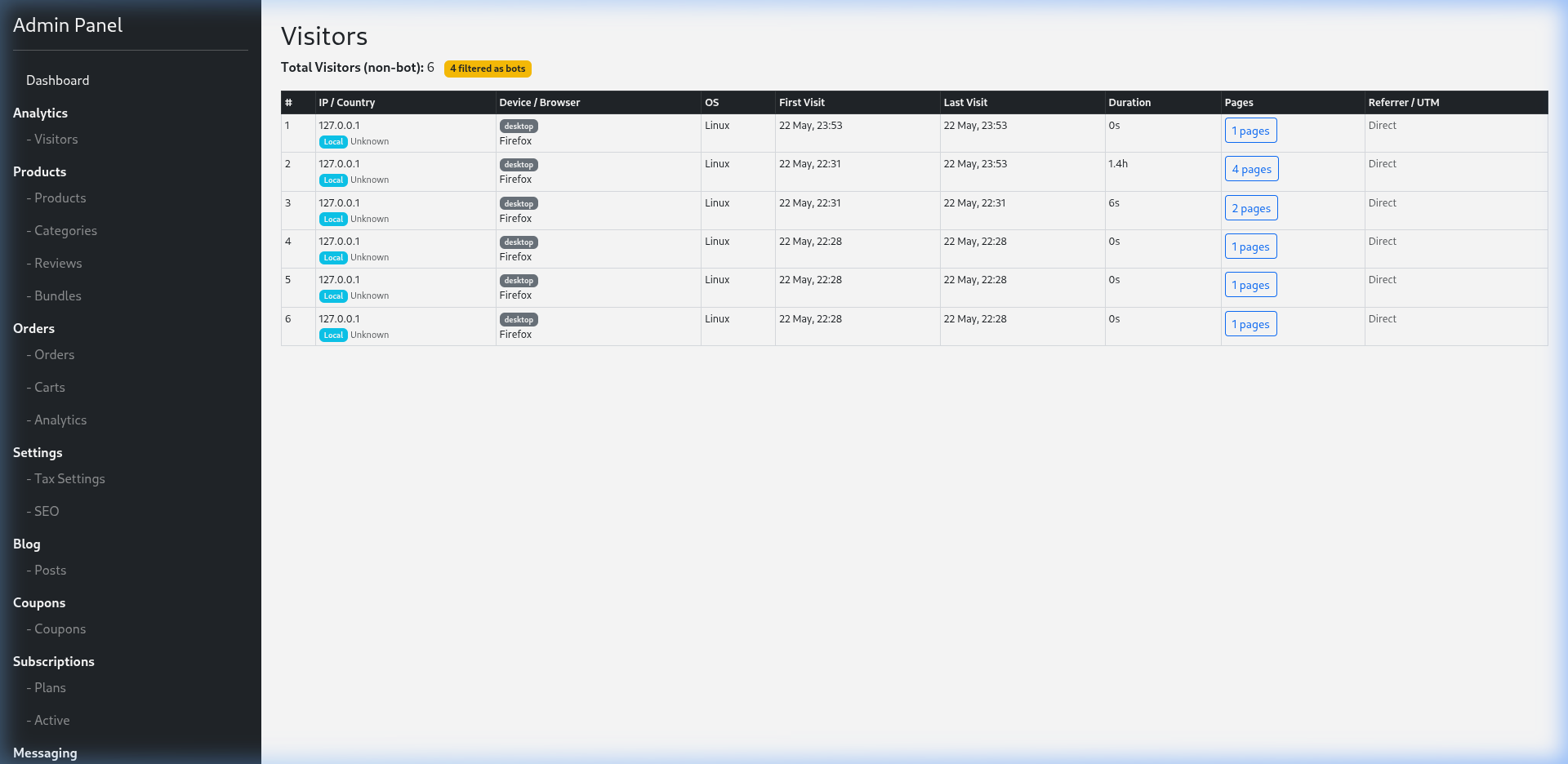The image size is (1568, 764).
Task: Click last visit '22 May, 23:53' in row 2
Action: click(x=975, y=164)
